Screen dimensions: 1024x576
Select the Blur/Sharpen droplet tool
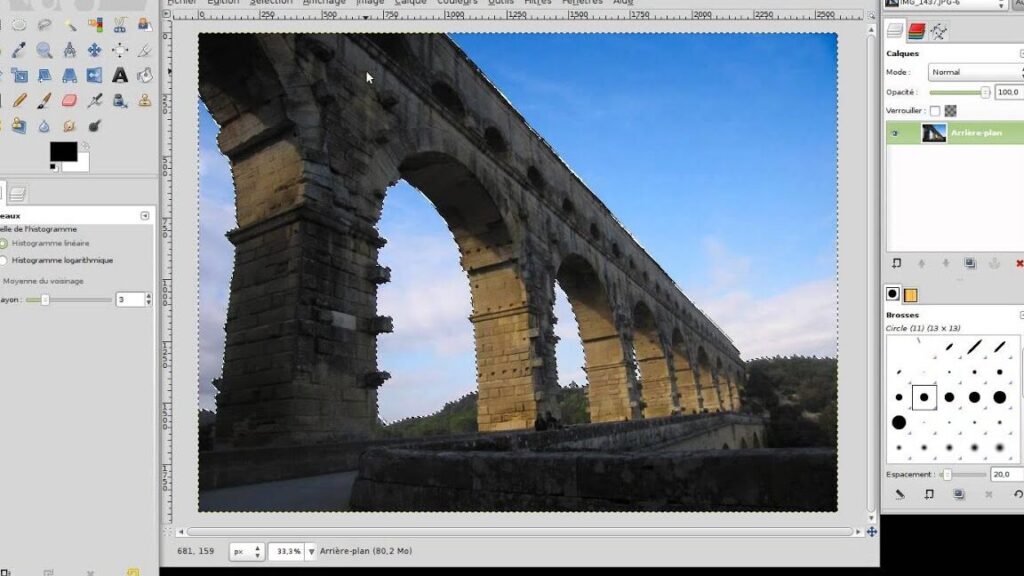[x=44, y=125]
